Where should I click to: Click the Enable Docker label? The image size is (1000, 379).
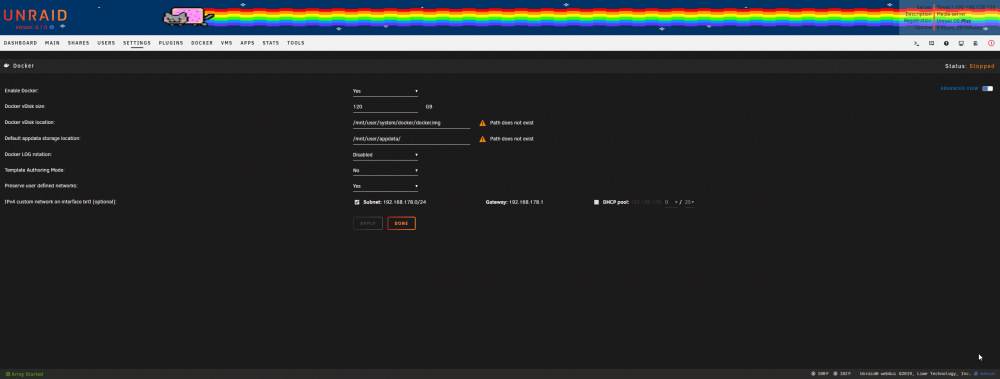(x=22, y=91)
